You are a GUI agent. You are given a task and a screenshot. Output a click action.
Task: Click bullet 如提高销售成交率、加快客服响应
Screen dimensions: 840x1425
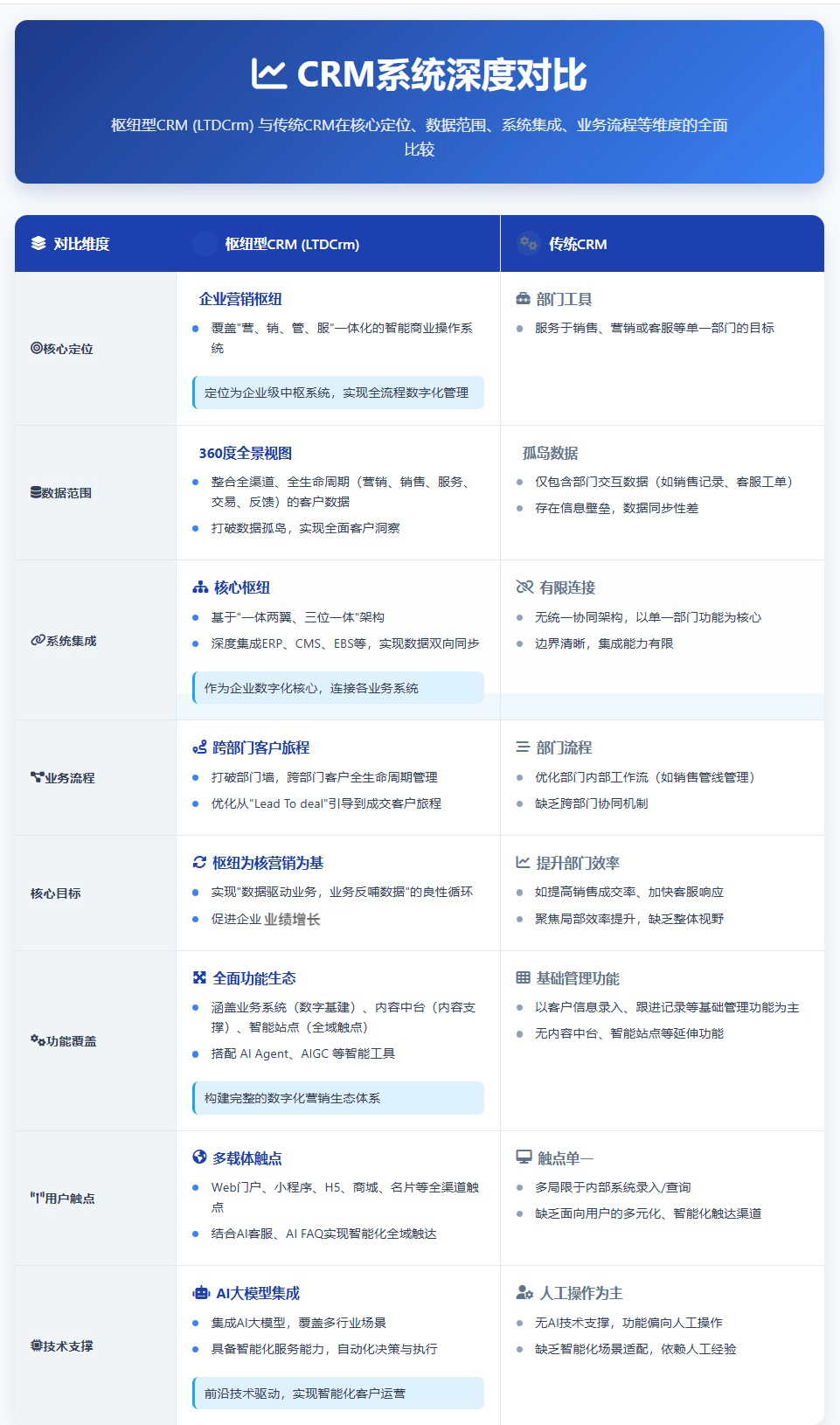[629, 892]
